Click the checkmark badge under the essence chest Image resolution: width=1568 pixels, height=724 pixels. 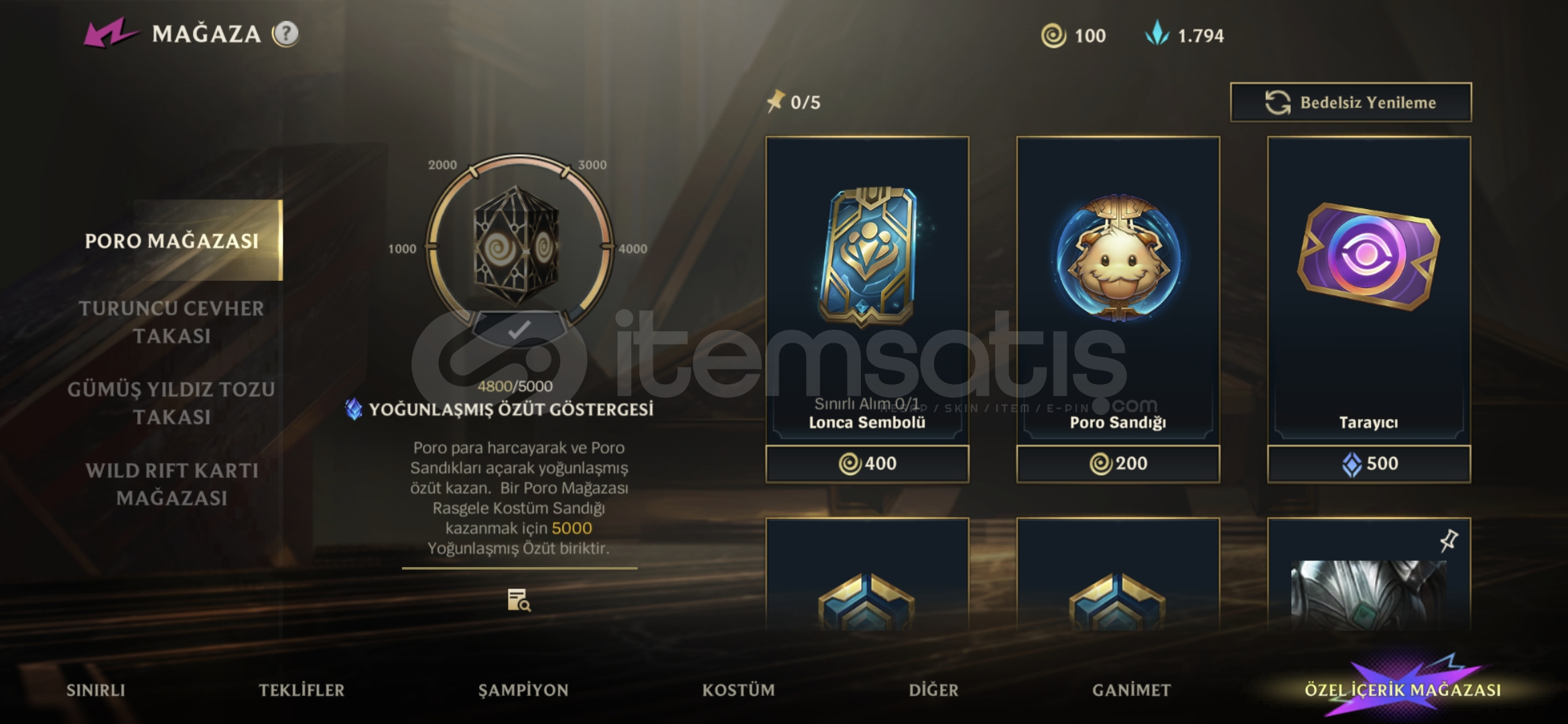click(519, 329)
